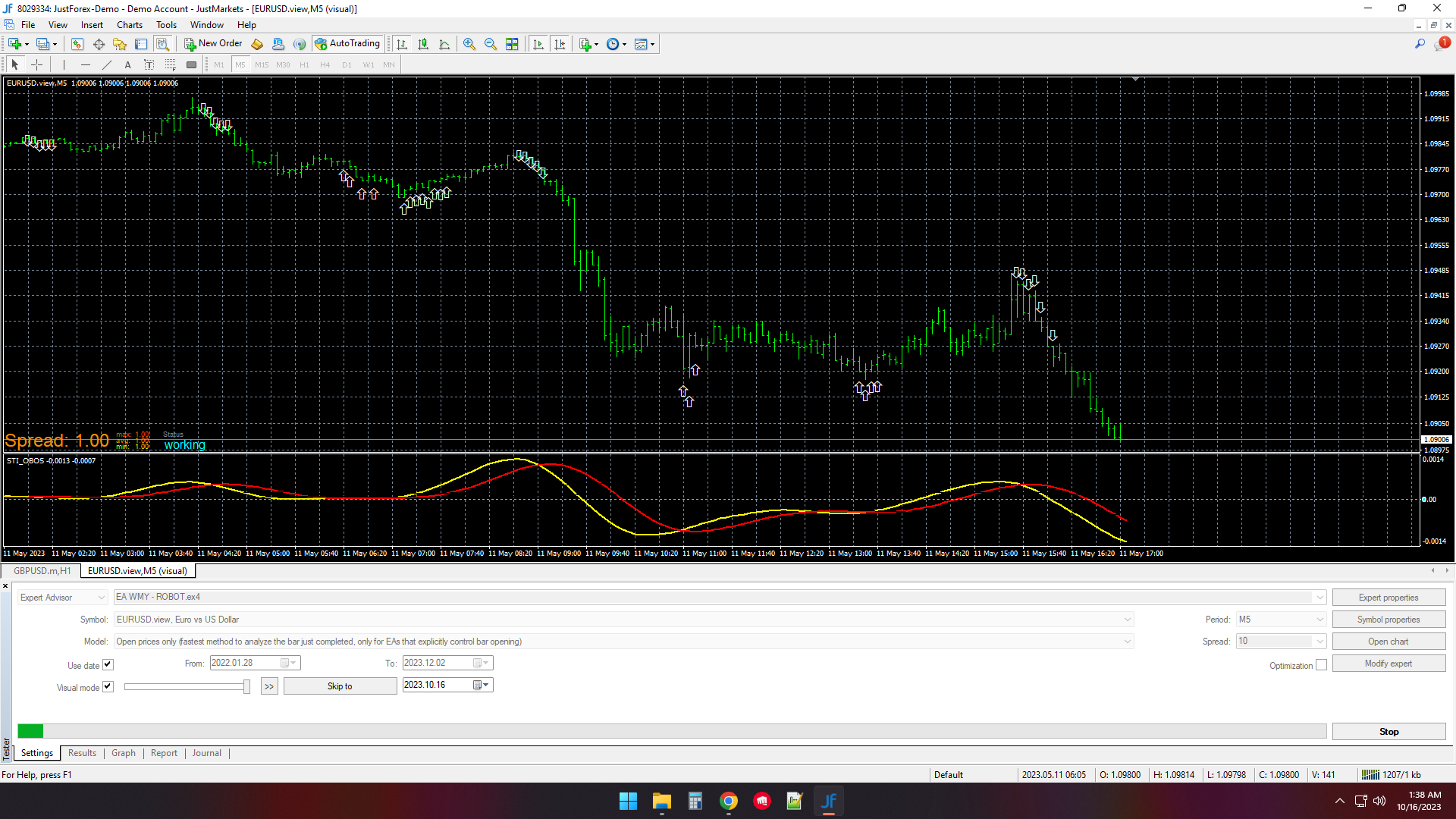1456x819 pixels.
Task: Open the search magnifier icon
Action: [x=1420, y=44]
